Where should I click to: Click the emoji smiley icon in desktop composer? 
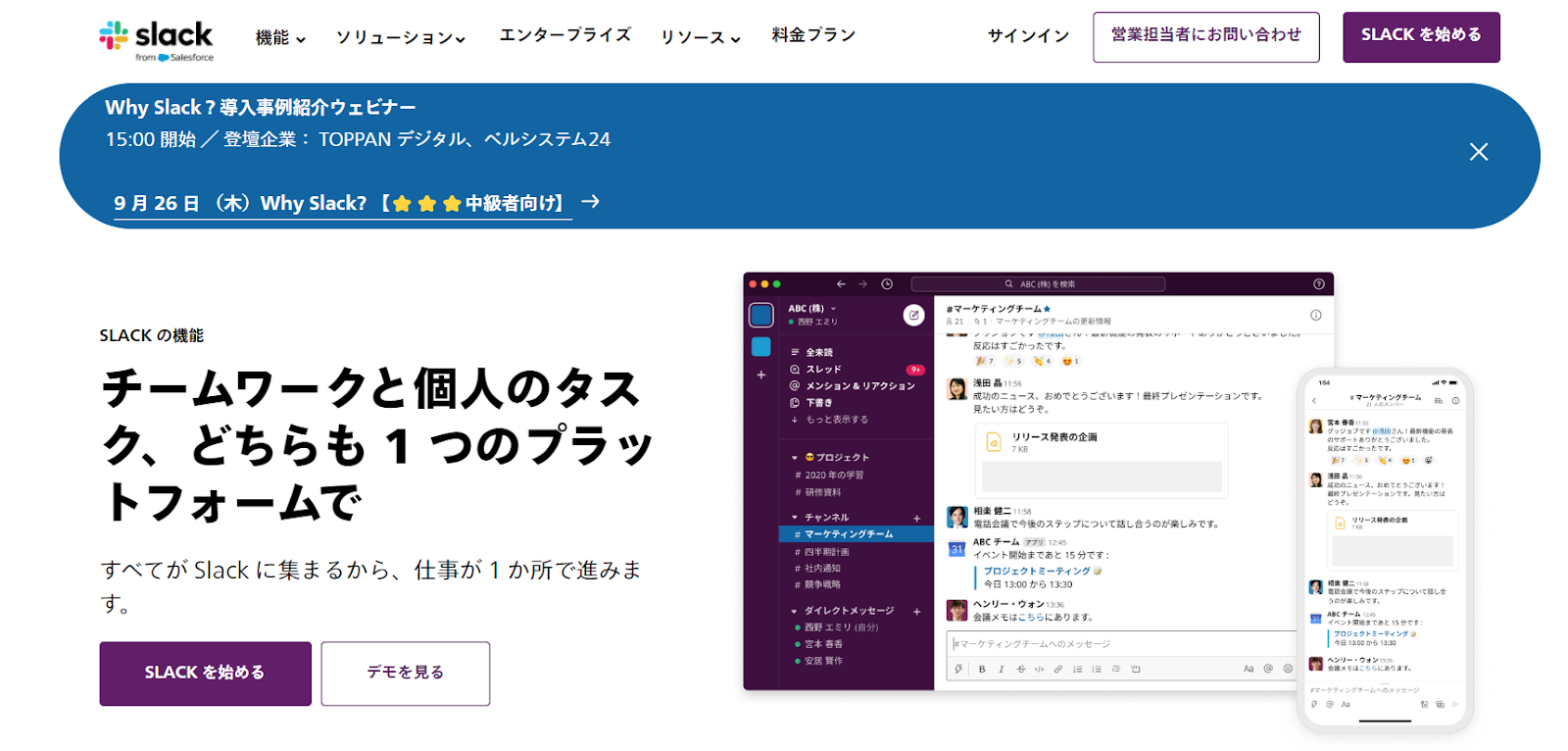click(x=1288, y=669)
